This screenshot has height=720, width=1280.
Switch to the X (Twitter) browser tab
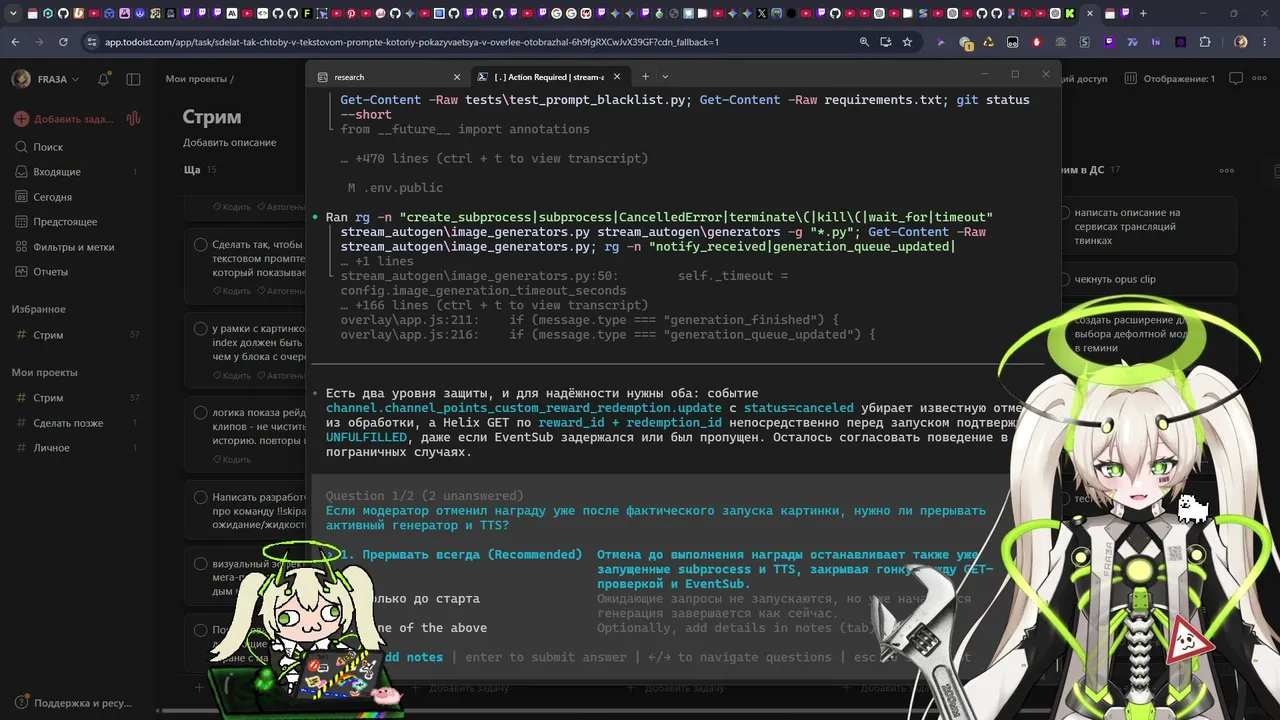761,14
